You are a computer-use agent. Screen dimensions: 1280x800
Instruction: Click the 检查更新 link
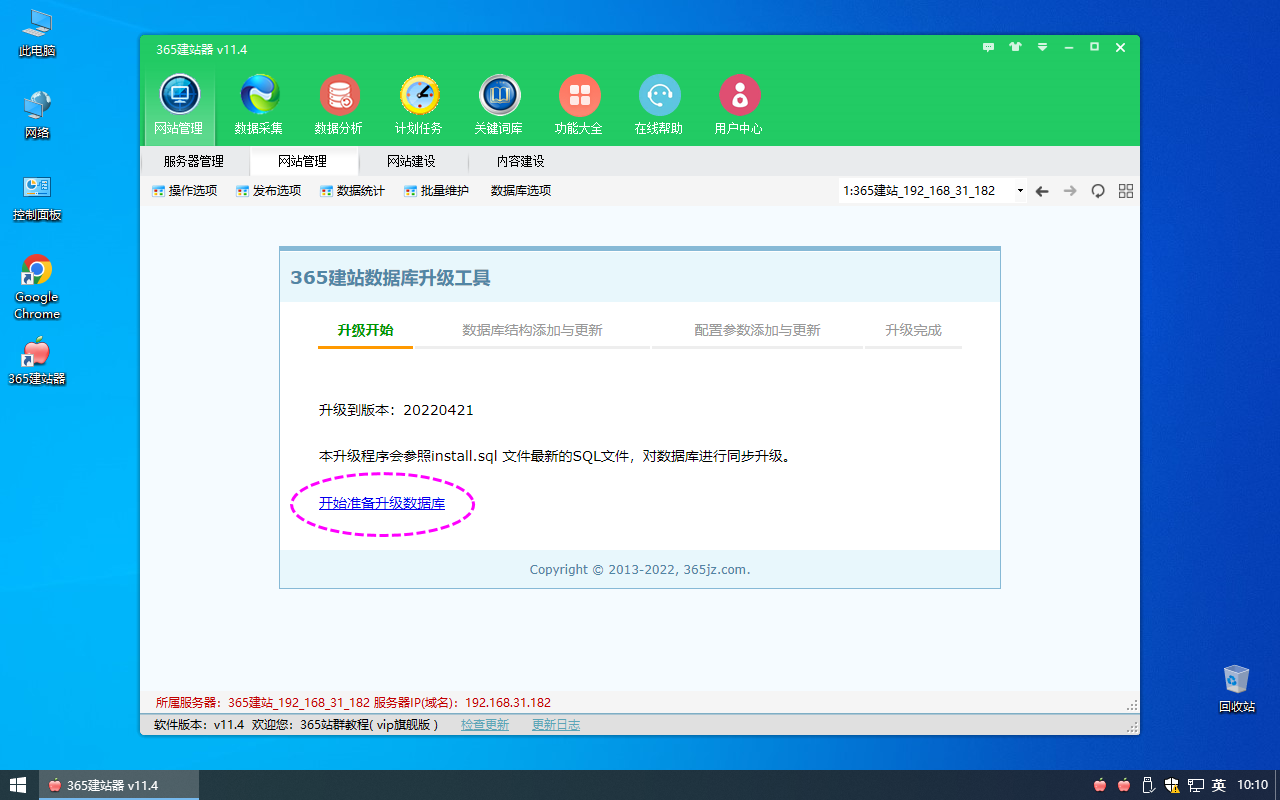coord(485,725)
